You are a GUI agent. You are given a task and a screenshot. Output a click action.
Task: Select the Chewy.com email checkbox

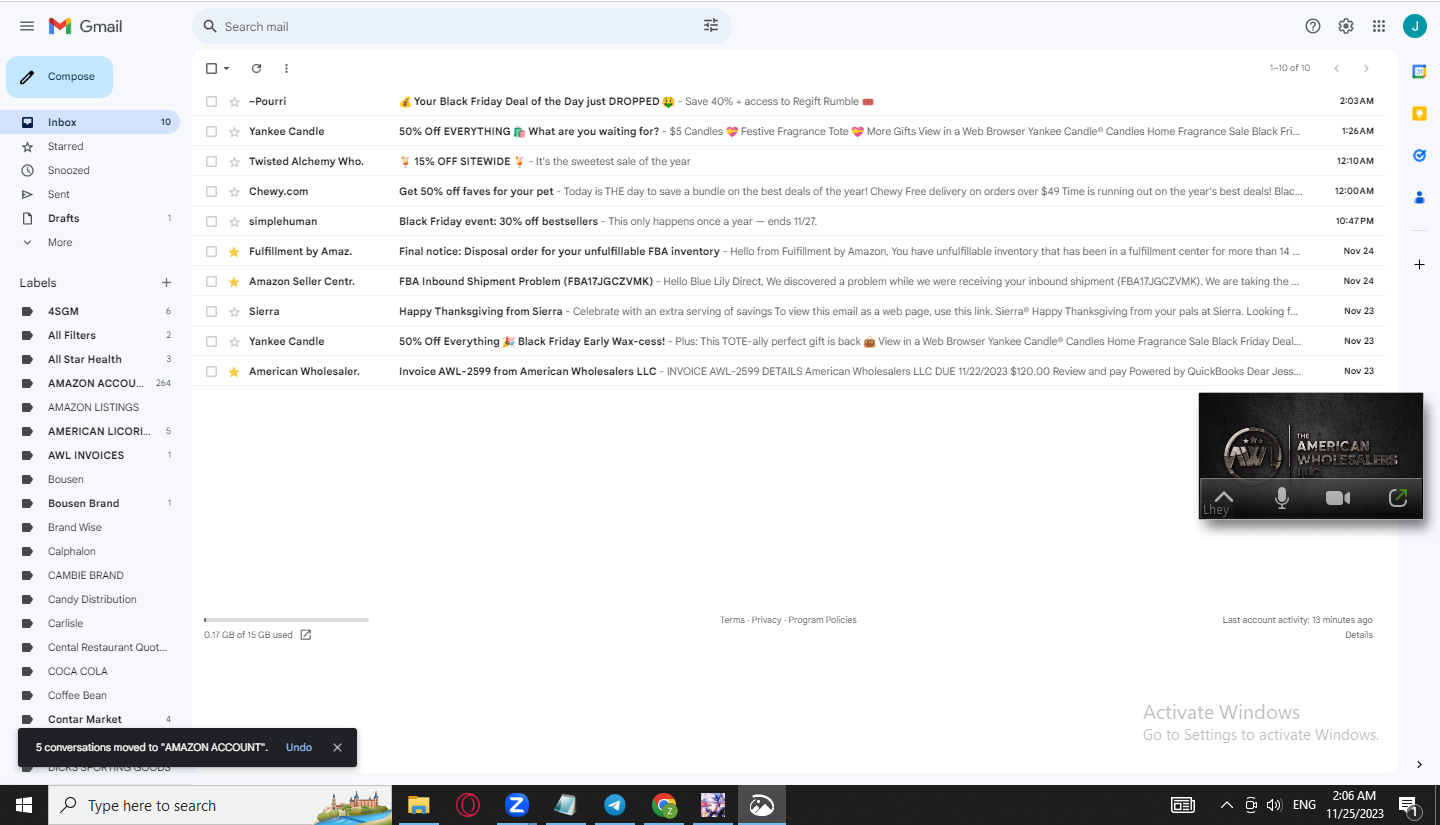pyautogui.click(x=211, y=191)
